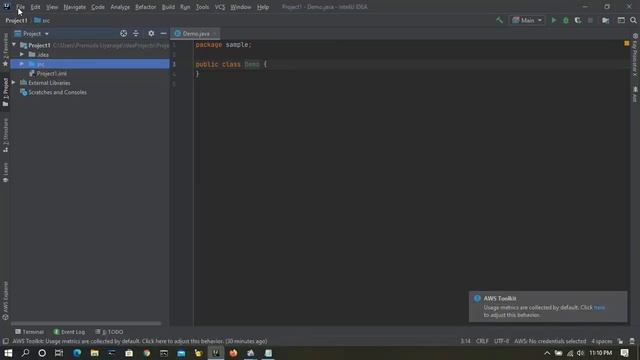Open the Build menu

pos(168,7)
